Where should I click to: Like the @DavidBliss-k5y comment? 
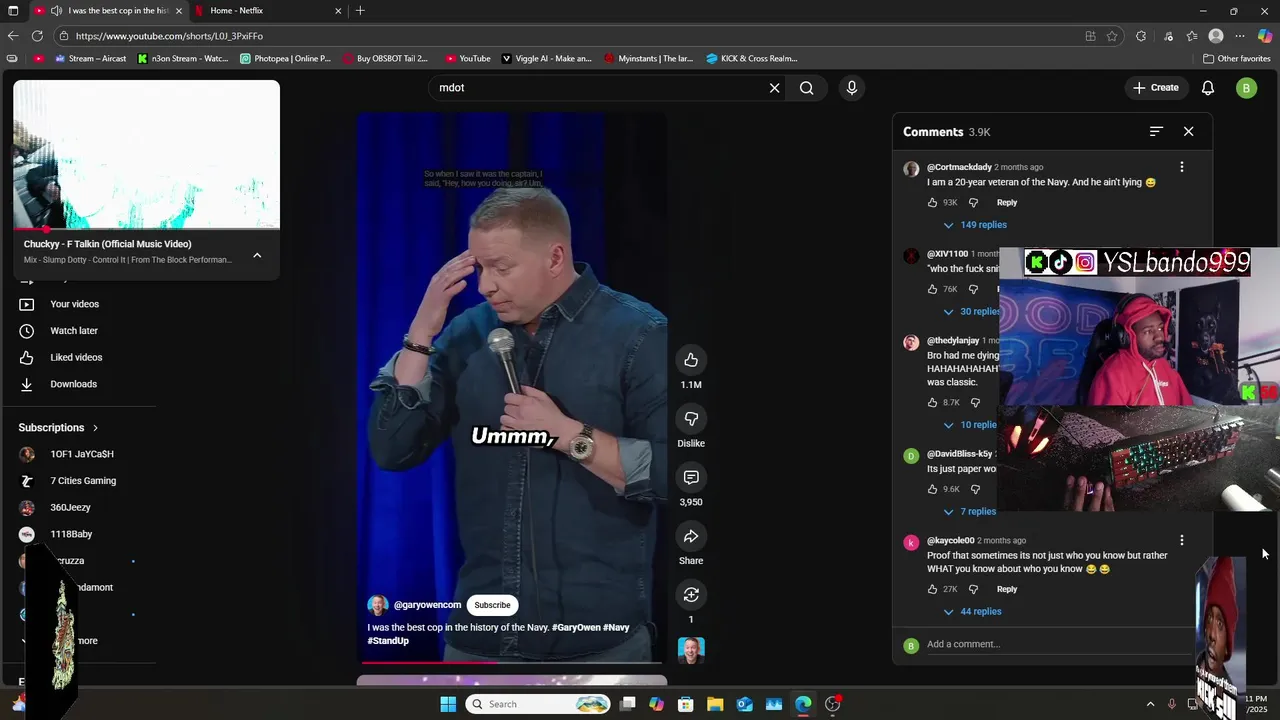[x=933, y=490]
